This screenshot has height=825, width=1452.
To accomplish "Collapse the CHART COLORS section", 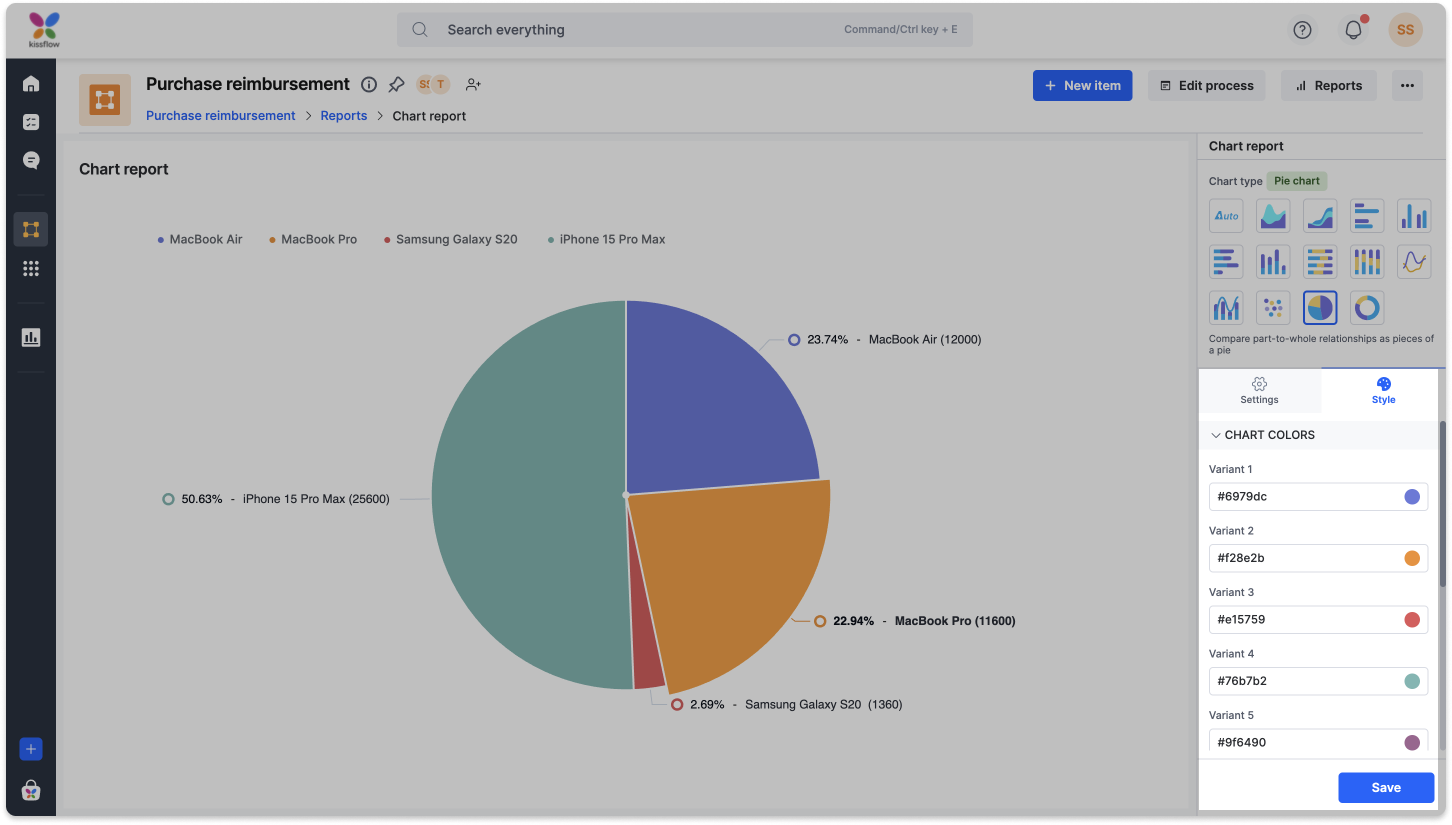I will 1318,435.
